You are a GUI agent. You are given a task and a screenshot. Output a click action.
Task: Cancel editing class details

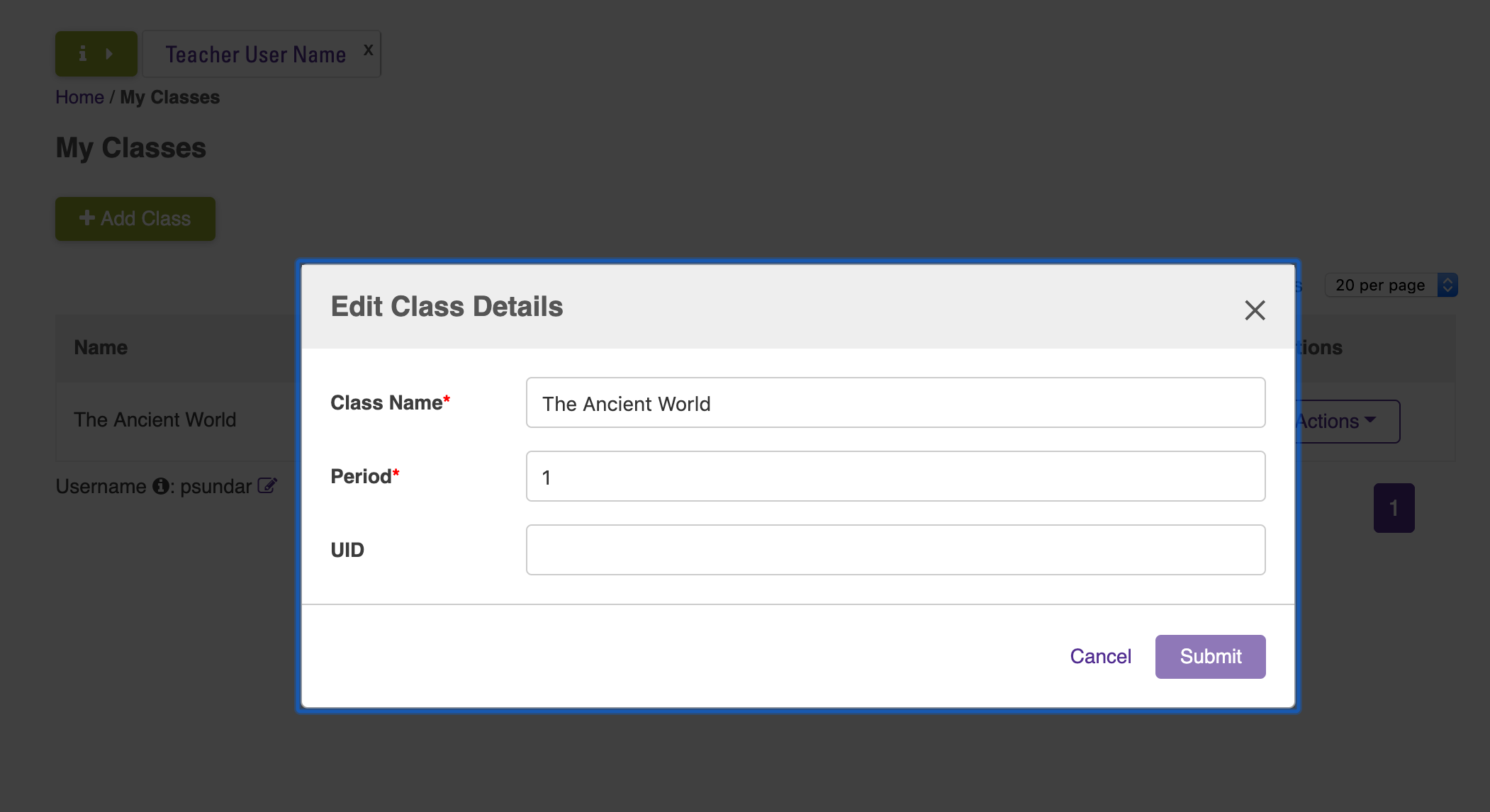point(1100,656)
